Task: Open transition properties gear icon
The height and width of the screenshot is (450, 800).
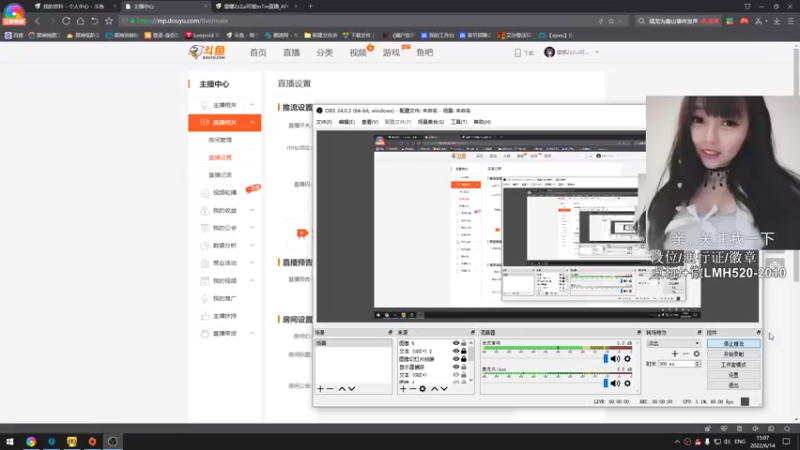Action: coord(696,354)
